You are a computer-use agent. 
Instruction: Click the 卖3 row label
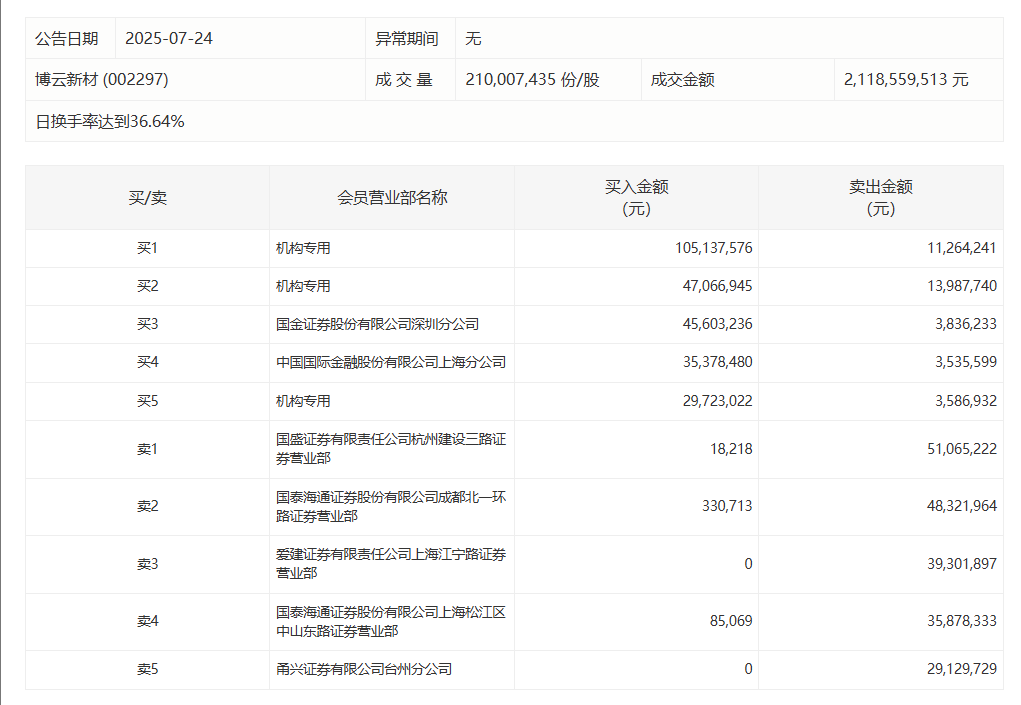coord(147,564)
